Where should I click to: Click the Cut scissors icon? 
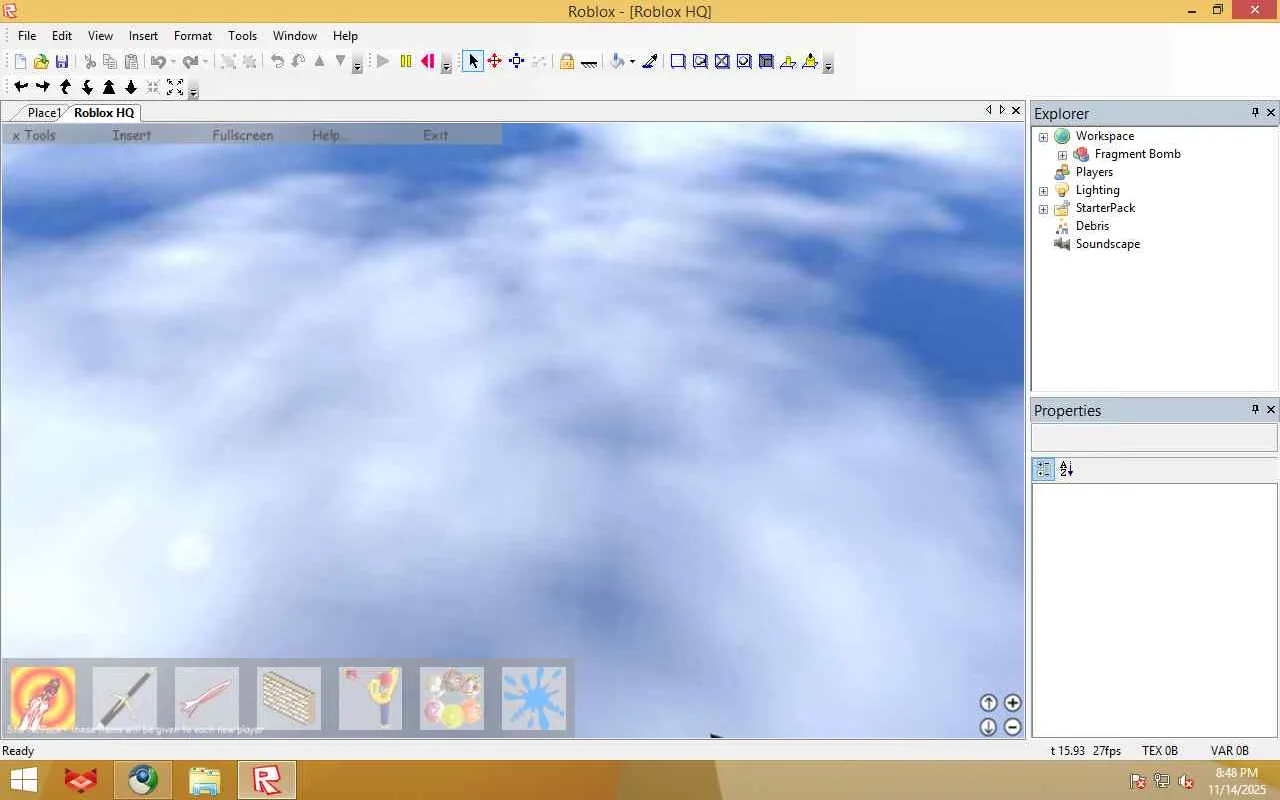(x=89, y=62)
